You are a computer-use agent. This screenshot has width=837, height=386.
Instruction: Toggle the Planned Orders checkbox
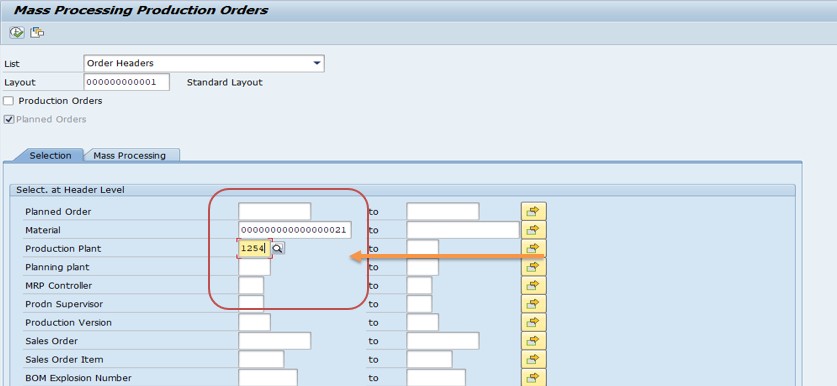[x=9, y=120]
